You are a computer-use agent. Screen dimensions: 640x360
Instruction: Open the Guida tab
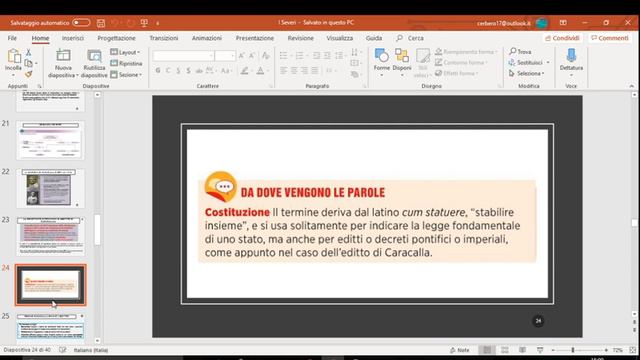(374, 38)
